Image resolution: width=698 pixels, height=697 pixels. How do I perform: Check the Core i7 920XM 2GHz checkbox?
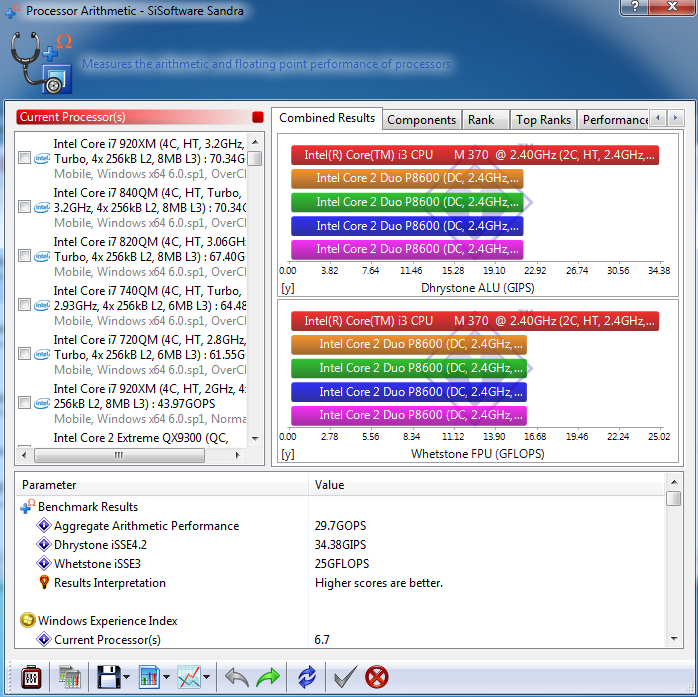click(24, 403)
